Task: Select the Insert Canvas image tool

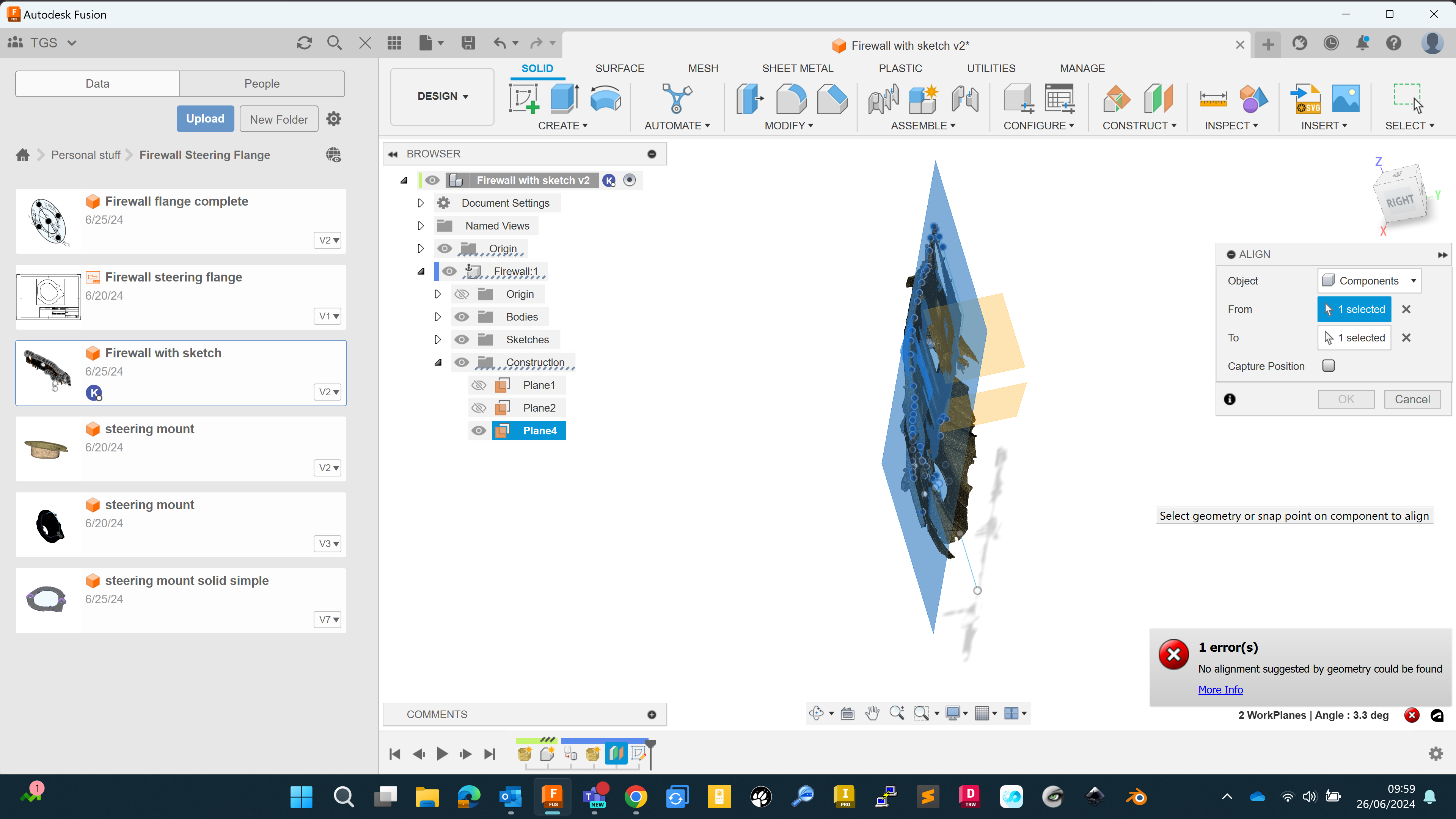Action: pos(1346,99)
